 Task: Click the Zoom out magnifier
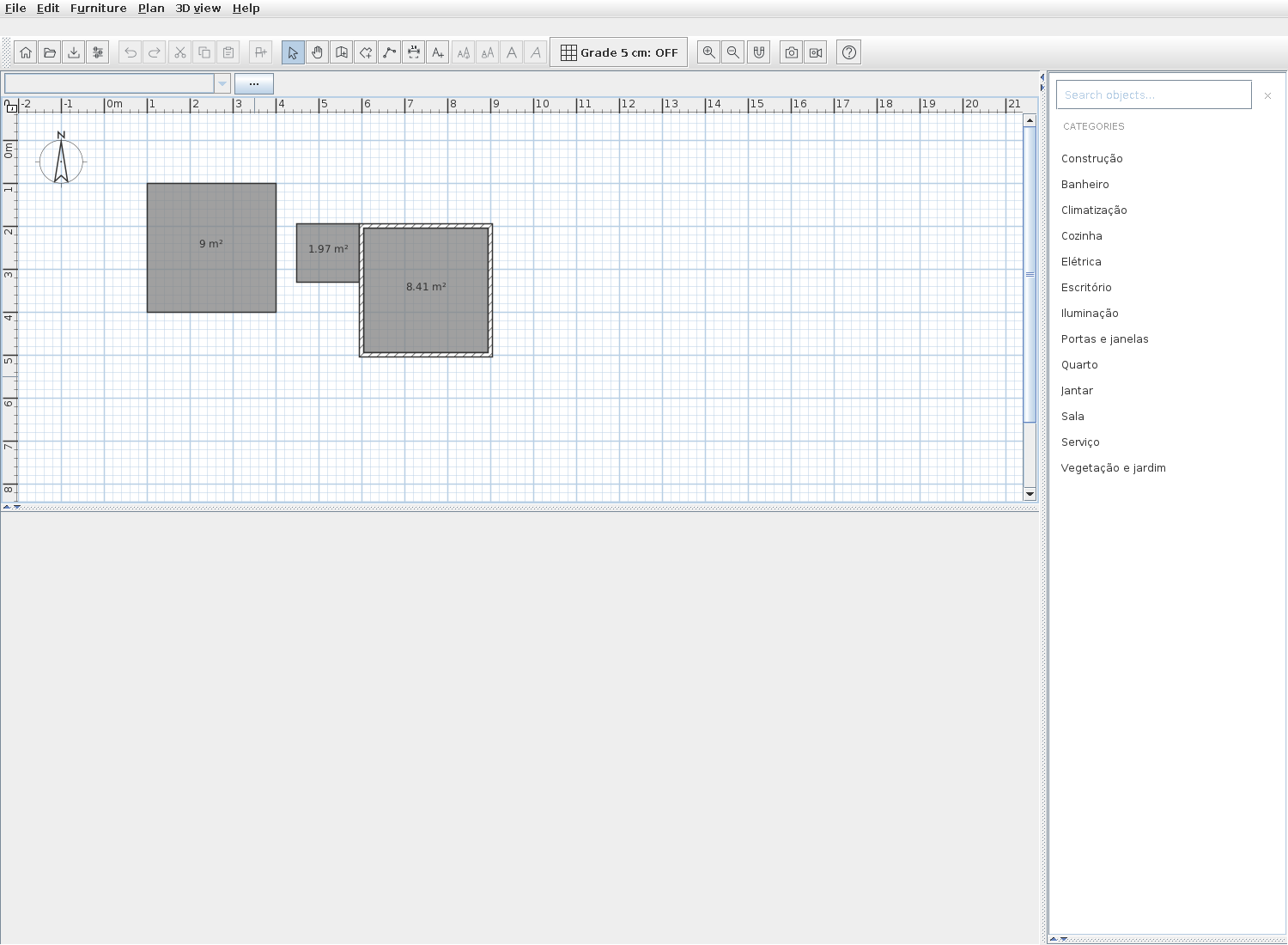[x=733, y=52]
